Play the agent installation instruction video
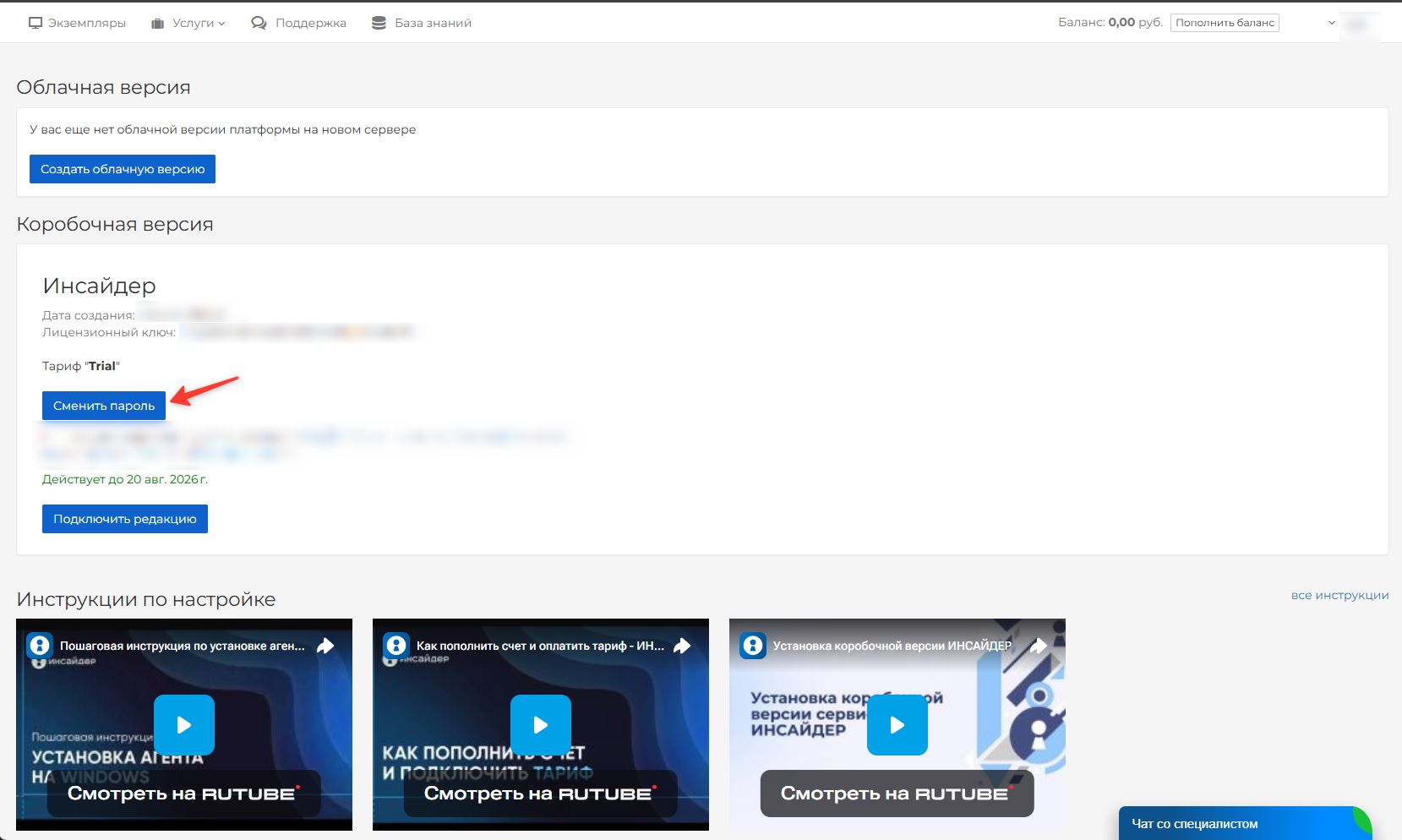Screen dimensions: 1402x840 [184, 725]
